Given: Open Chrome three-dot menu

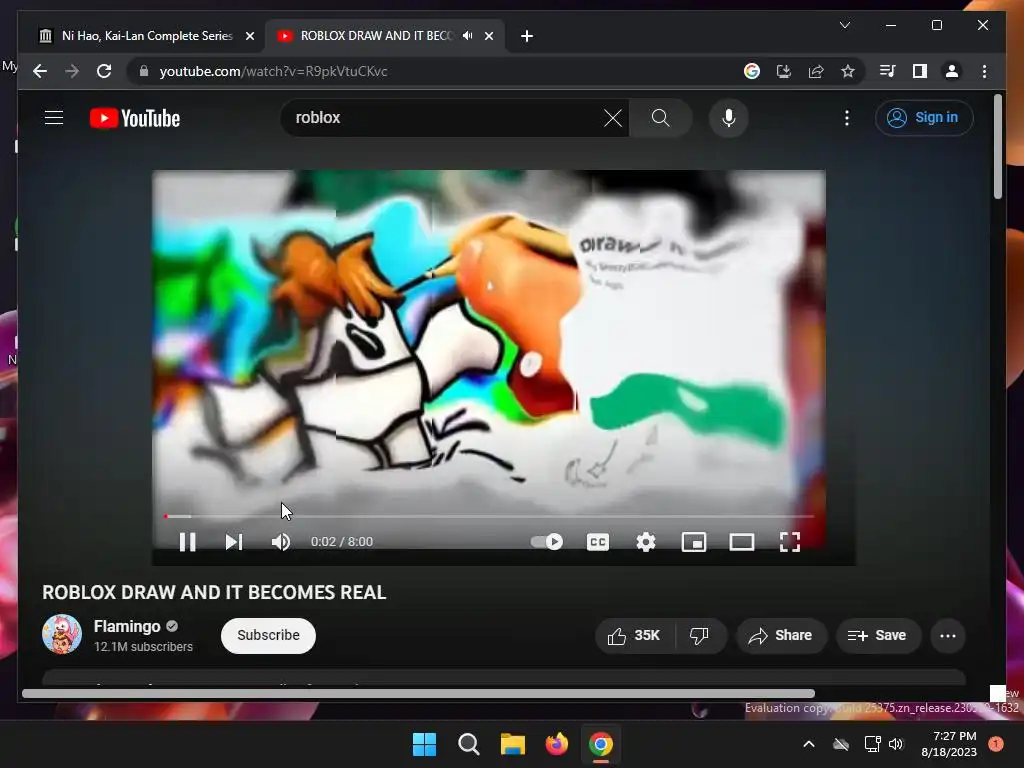Looking at the screenshot, I should (984, 71).
